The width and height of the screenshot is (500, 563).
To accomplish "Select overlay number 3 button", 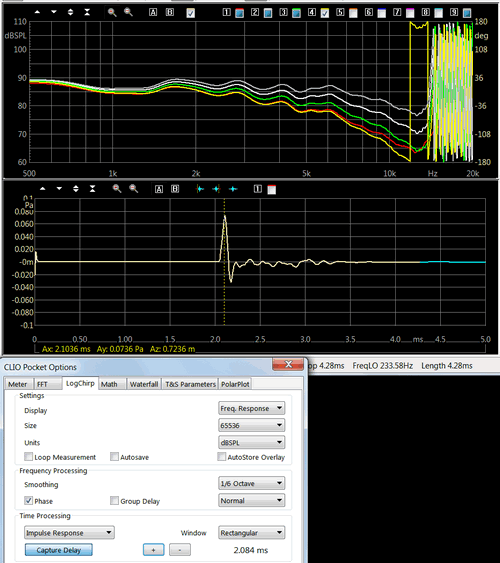I will pos(284,12).
